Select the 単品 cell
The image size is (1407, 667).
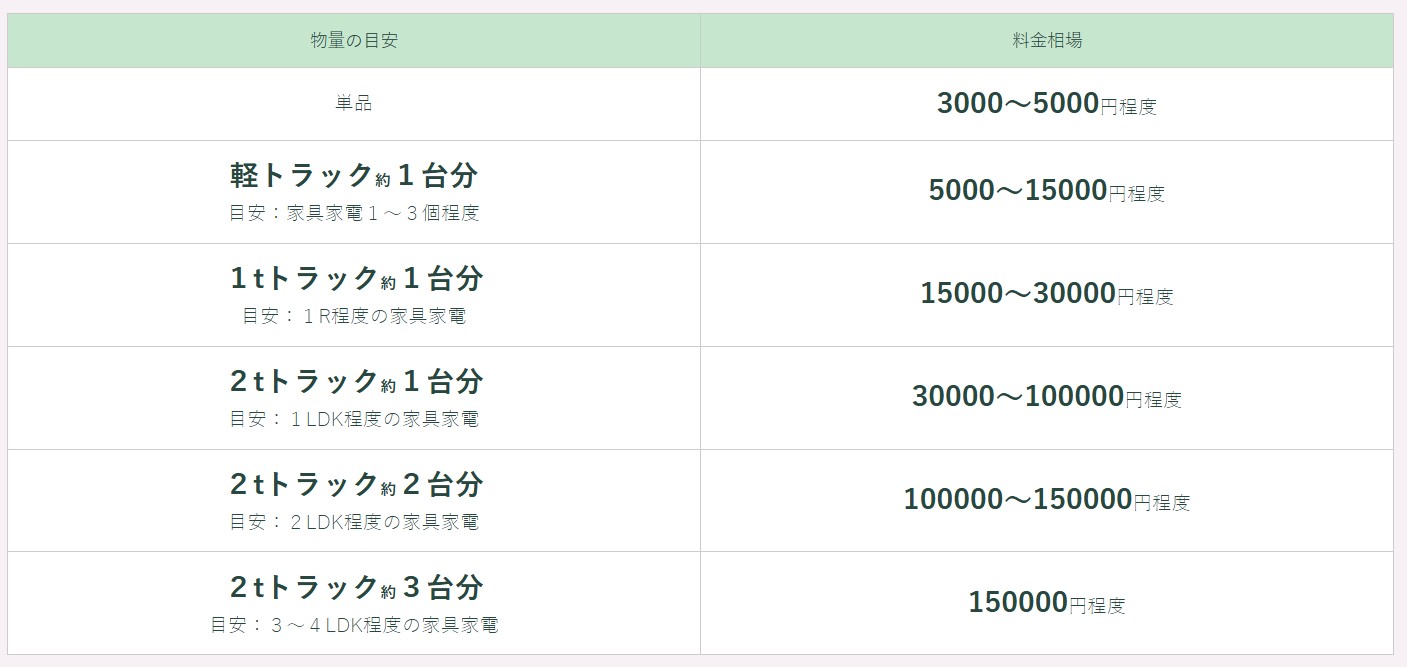coord(354,104)
